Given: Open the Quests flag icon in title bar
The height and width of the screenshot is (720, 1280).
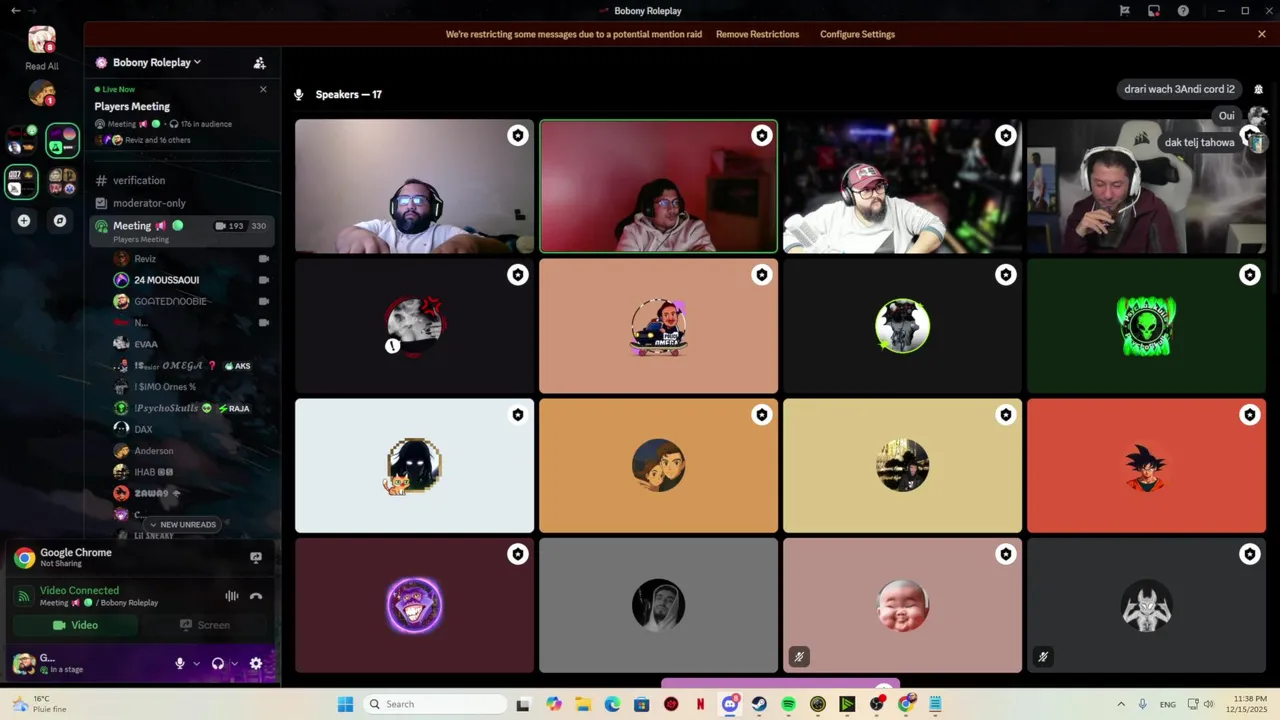Looking at the screenshot, I should pos(1125,11).
